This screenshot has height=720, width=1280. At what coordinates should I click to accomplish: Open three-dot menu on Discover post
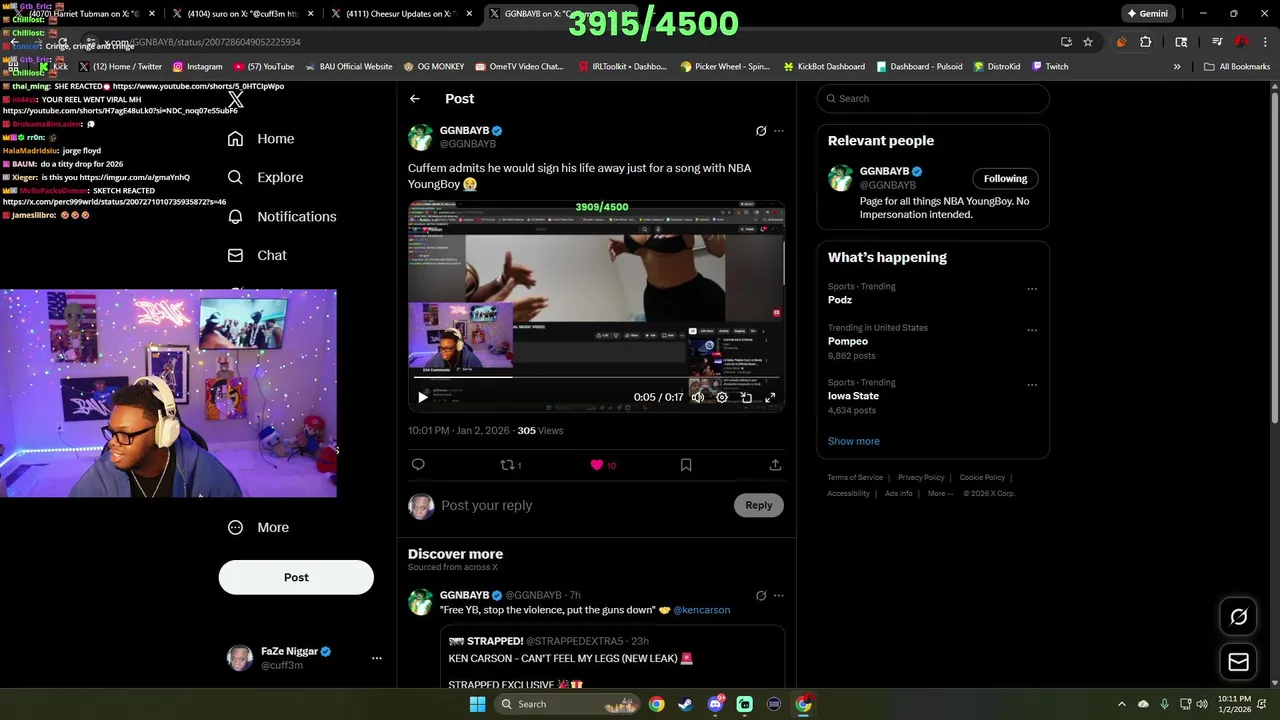pyautogui.click(x=779, y=595)
